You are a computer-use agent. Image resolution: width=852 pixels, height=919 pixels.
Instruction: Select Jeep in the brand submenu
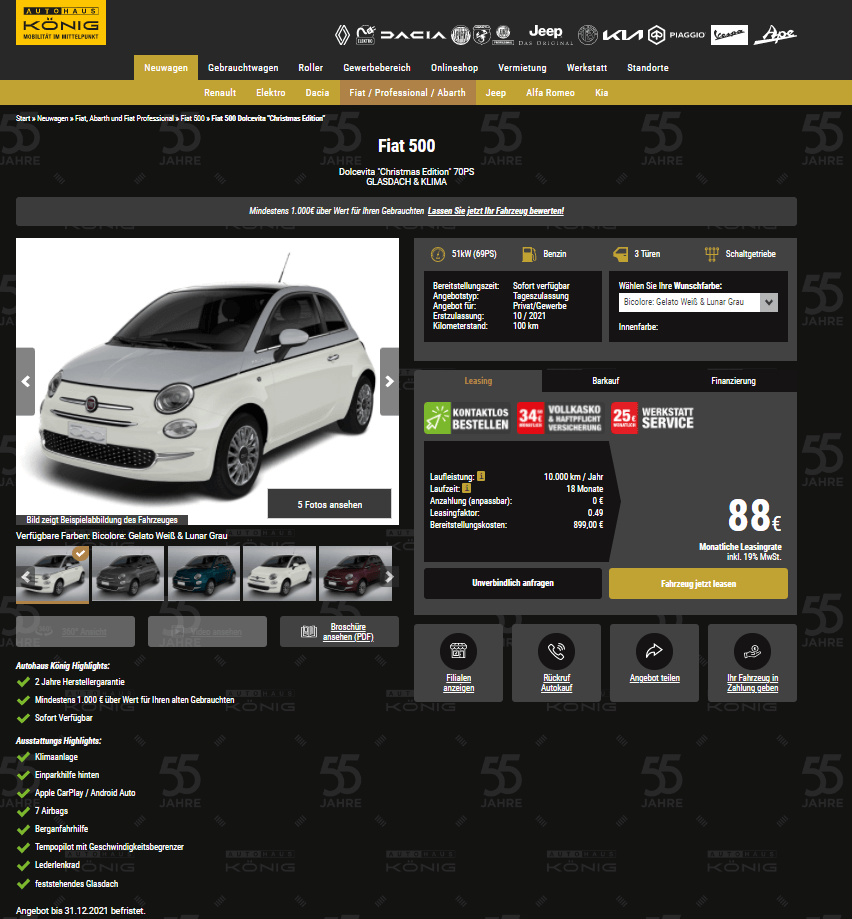coord(495,93)
